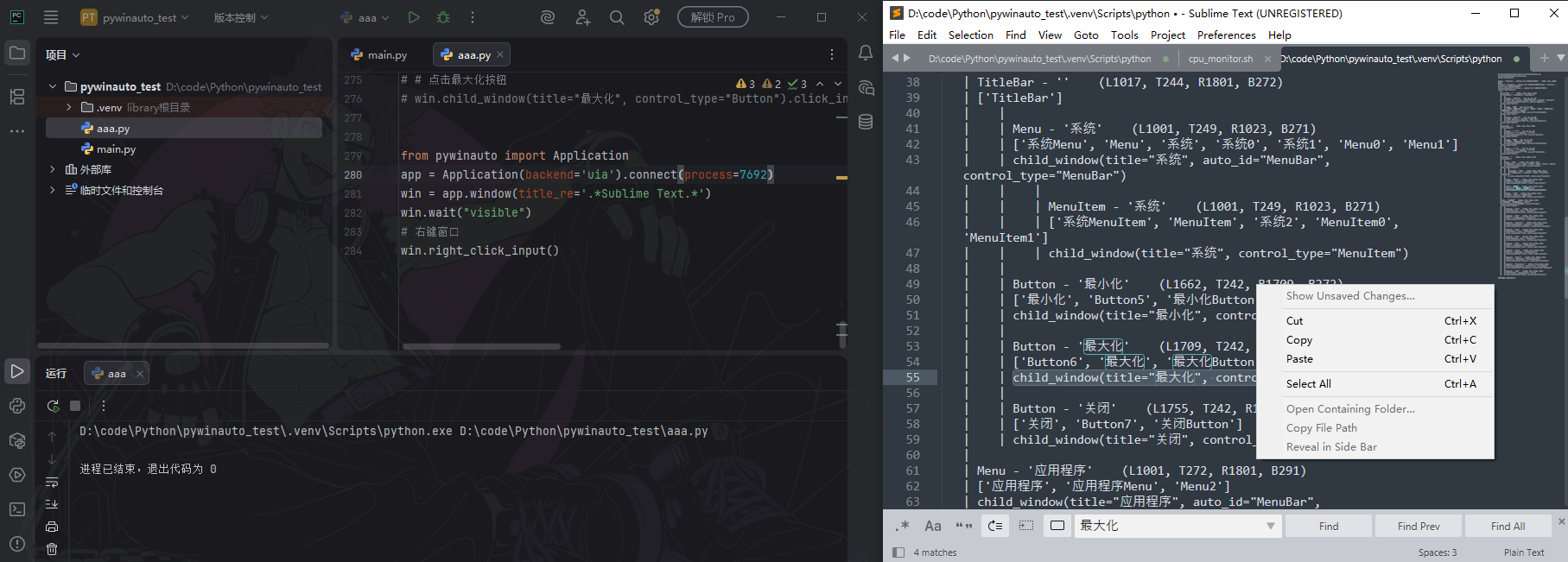Open Problems tool window exclamation icon
Image resolution: width=1568 pixels, height=562 pixels.
click(17, 544)
